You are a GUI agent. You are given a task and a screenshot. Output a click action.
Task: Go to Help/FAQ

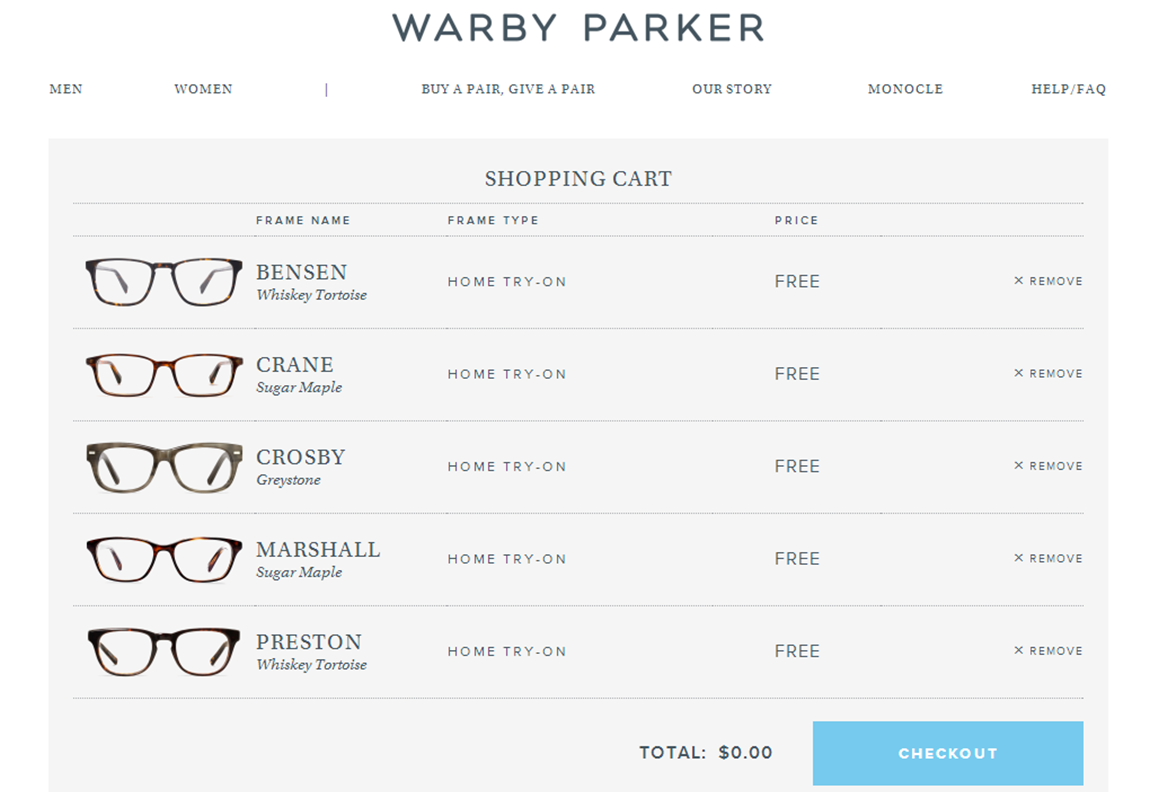[x=1068, y=89]
